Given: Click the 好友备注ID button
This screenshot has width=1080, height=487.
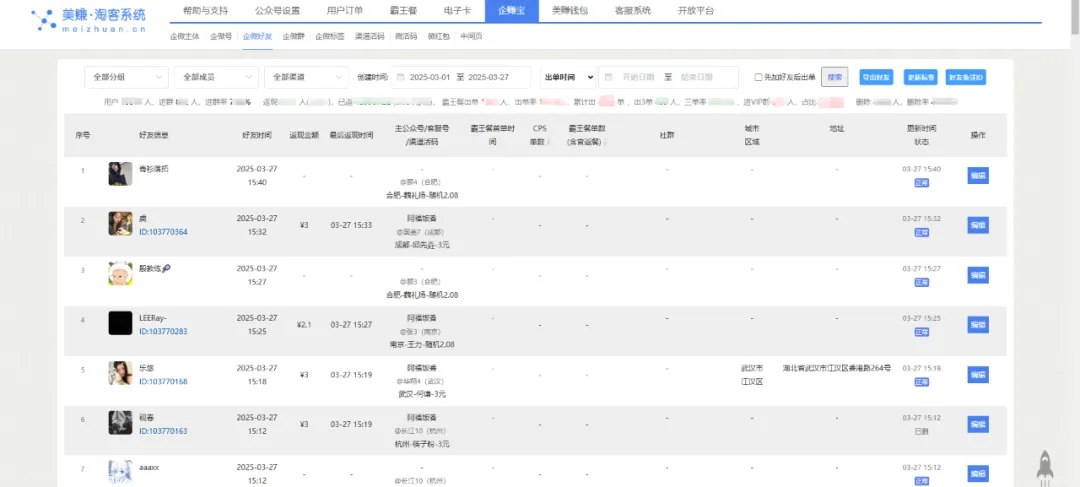Looking at the screenshot, I should coord(966,77).
